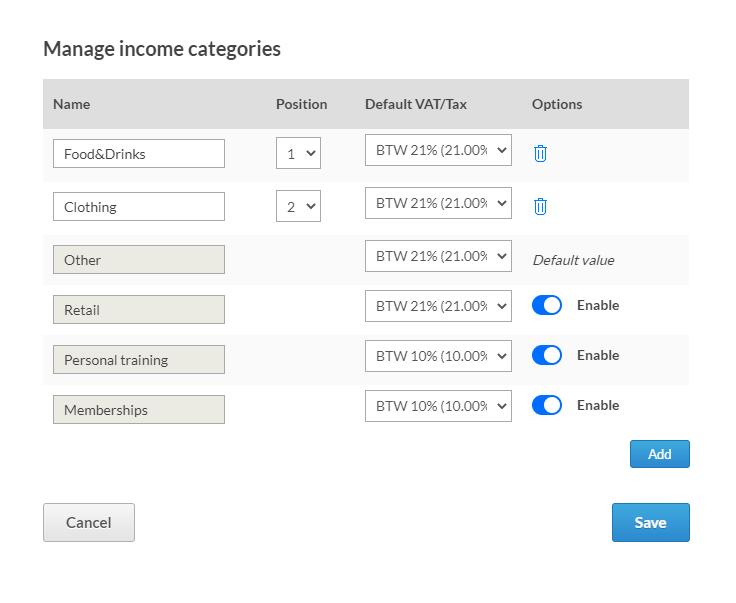Open the Other category VAT/Tax dropdown
736x603 pixels.
tap(438, 256)
